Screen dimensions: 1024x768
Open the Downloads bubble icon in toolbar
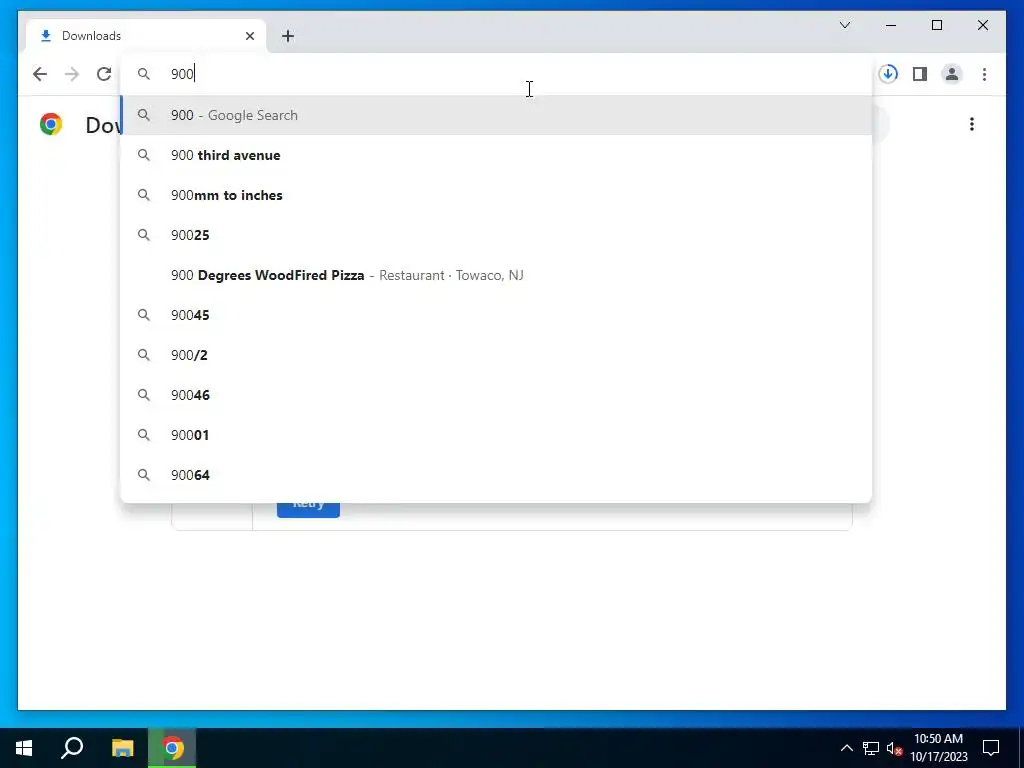click(888, 74)
